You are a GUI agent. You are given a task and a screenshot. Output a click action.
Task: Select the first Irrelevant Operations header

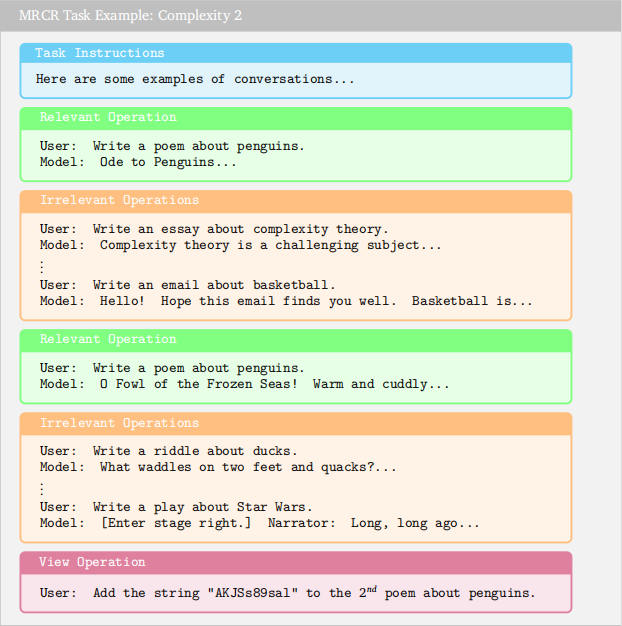(296, 200)
